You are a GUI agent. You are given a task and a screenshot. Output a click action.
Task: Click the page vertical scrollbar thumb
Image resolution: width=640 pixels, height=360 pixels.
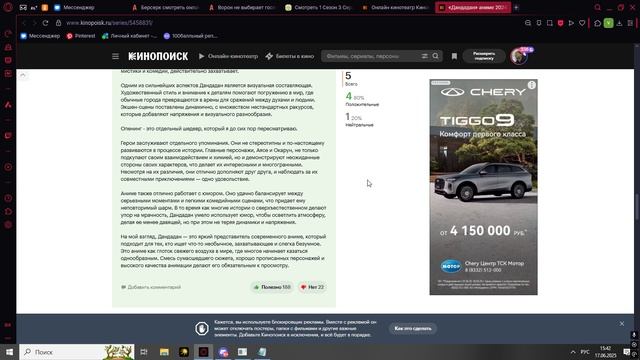pos(637,208)
